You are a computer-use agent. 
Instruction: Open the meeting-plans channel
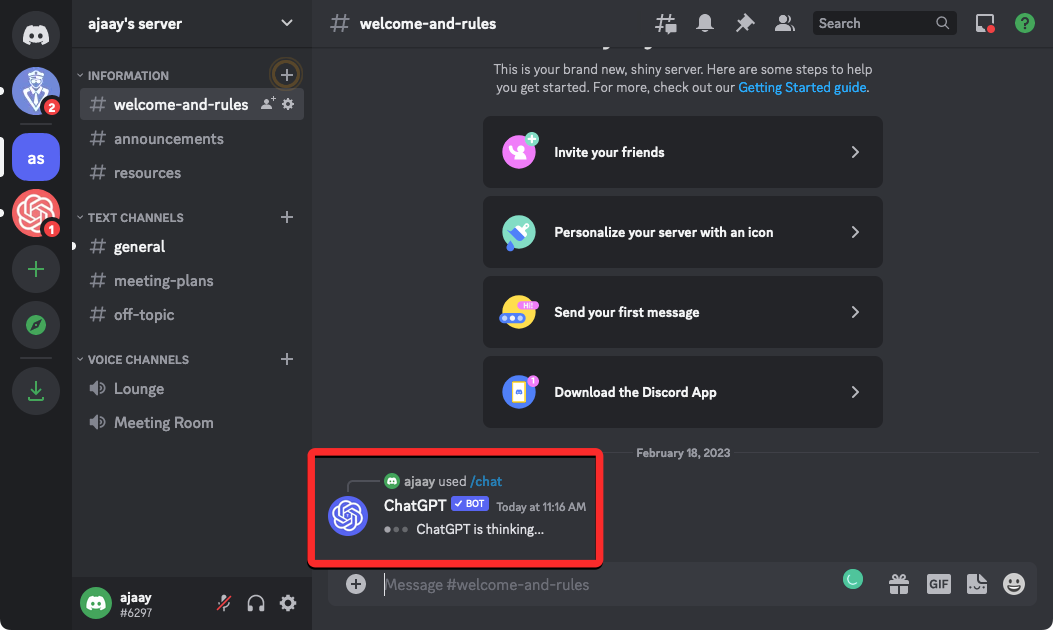(191, 281)
